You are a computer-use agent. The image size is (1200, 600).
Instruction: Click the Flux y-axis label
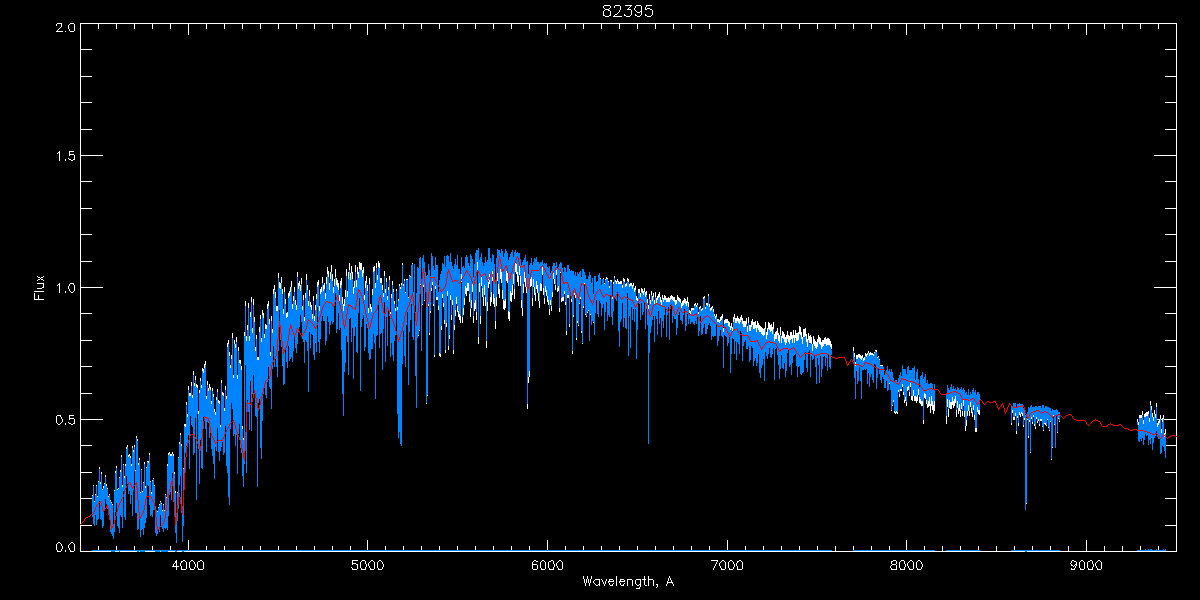(40, 287)
